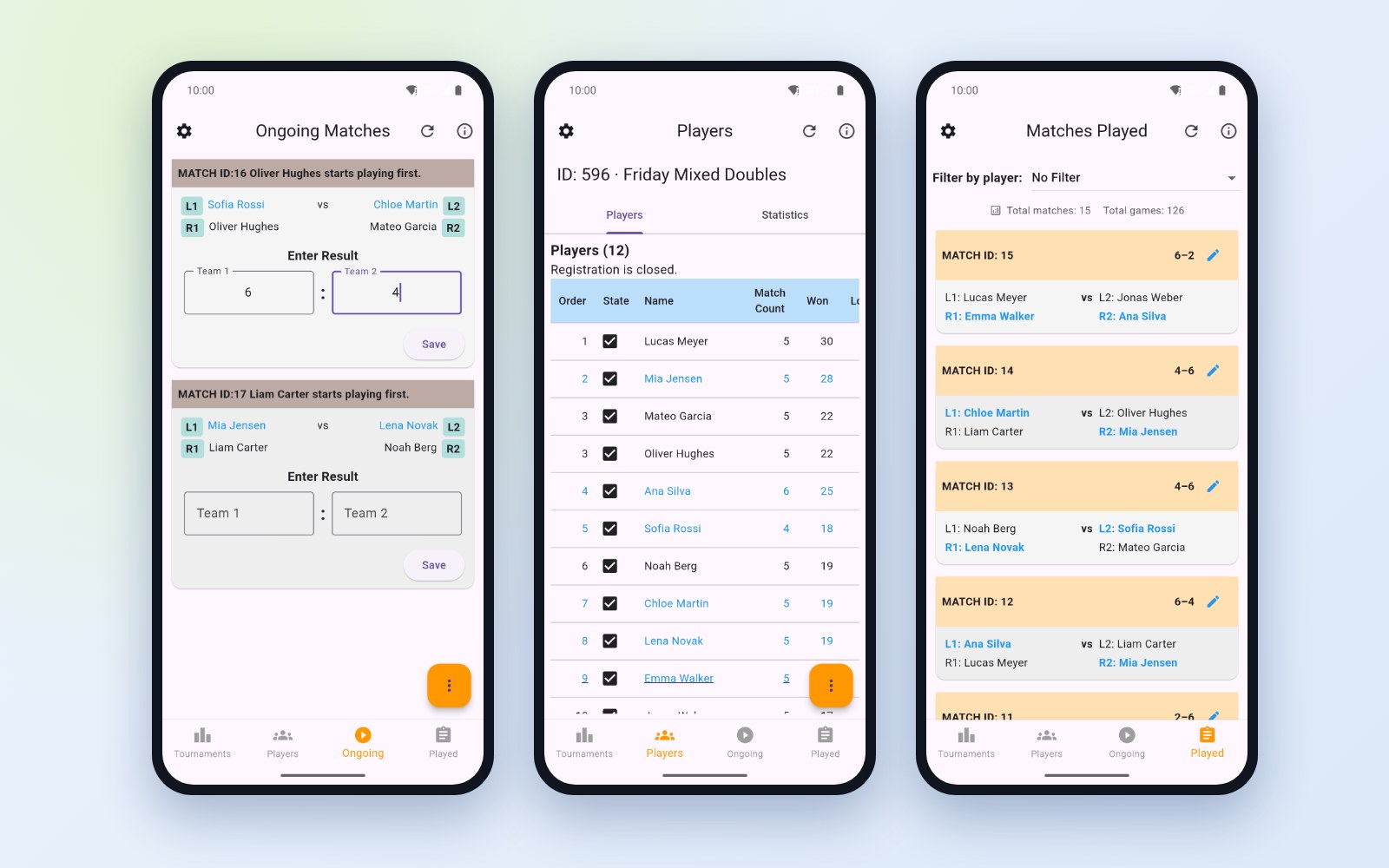
Task: Focus Team 1 score field for Match 17
Action: pos(249,513)
